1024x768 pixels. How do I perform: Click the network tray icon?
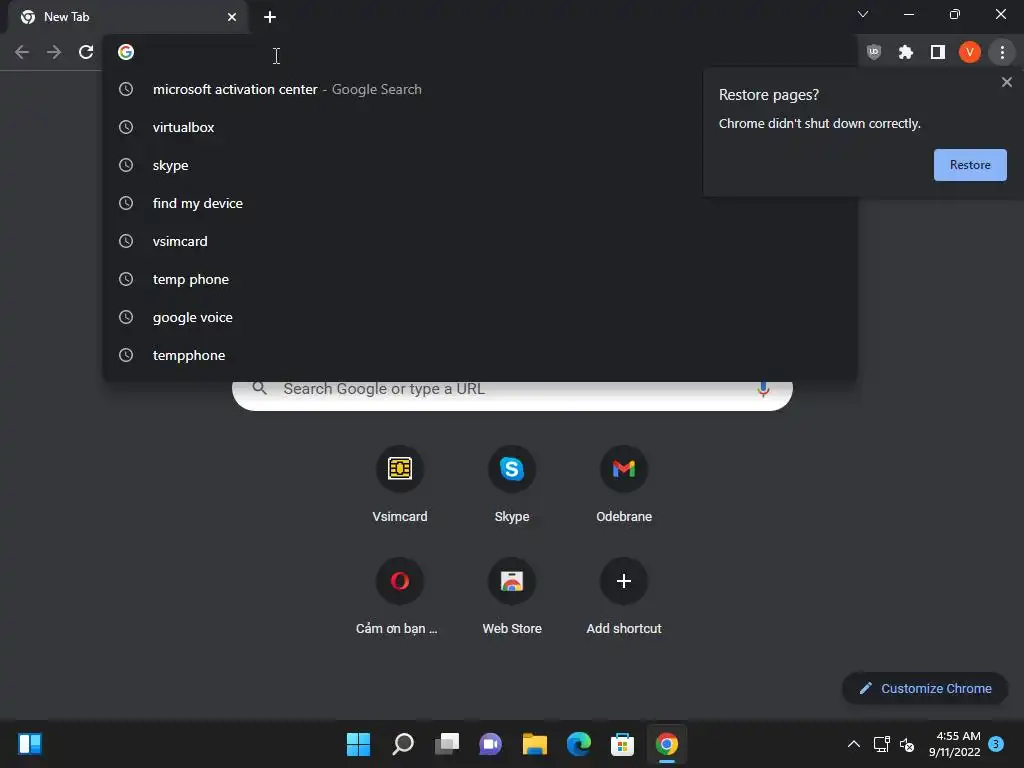click(882, 744)
